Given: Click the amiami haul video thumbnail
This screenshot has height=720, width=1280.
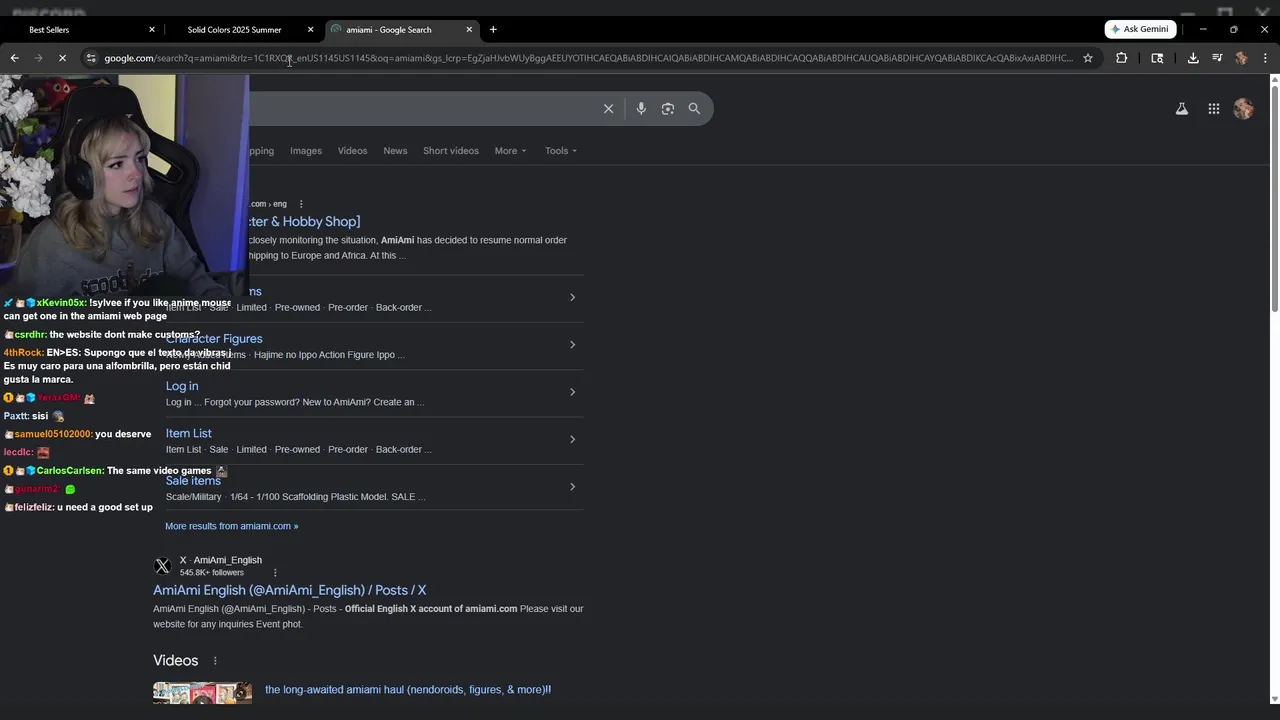Looking at the screenshot, I should pyautogui.click(x=202, y=693).
